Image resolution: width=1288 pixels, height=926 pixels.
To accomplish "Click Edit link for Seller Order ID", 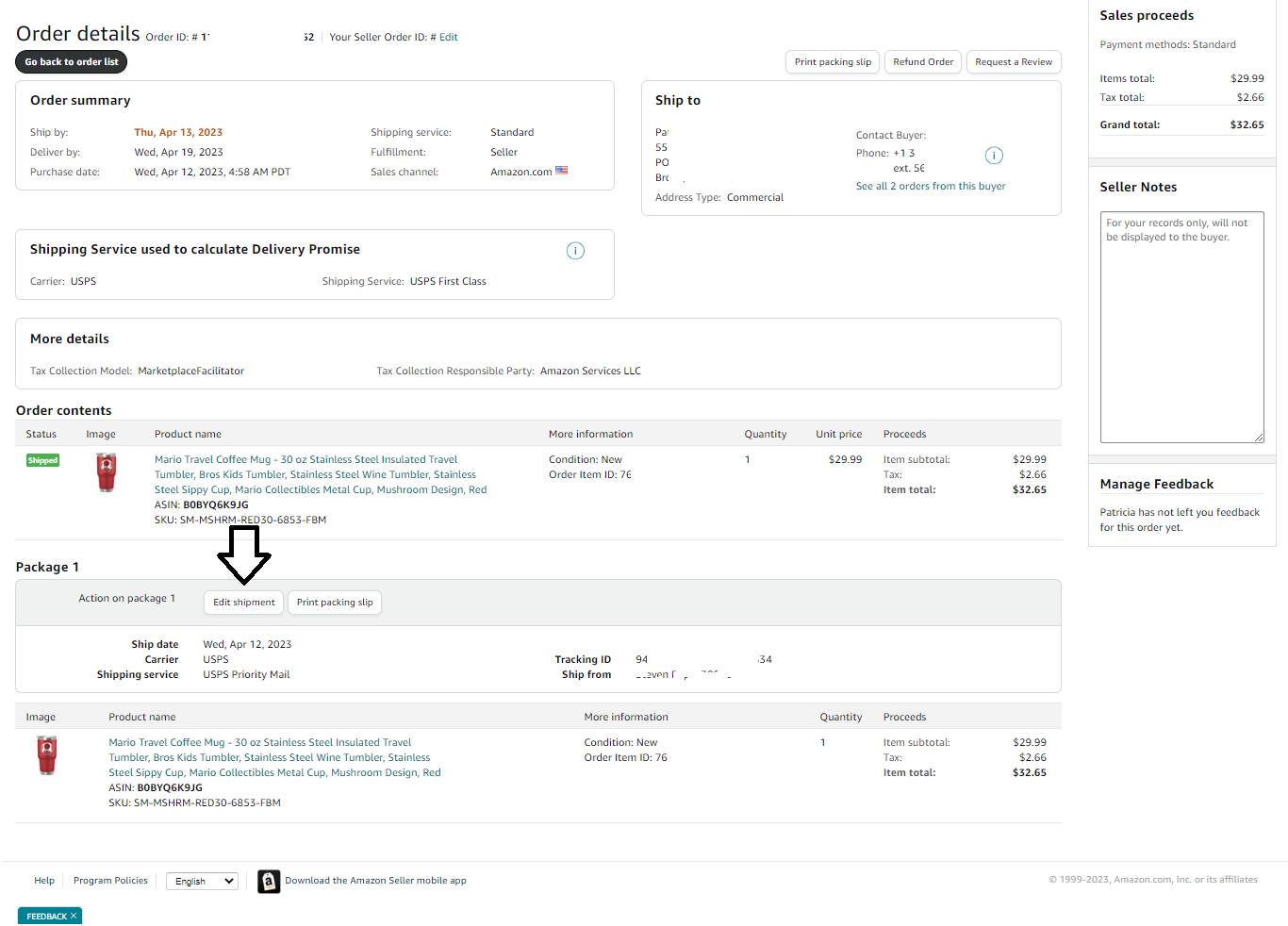I will pyautogui.click(x=449, y=38).
